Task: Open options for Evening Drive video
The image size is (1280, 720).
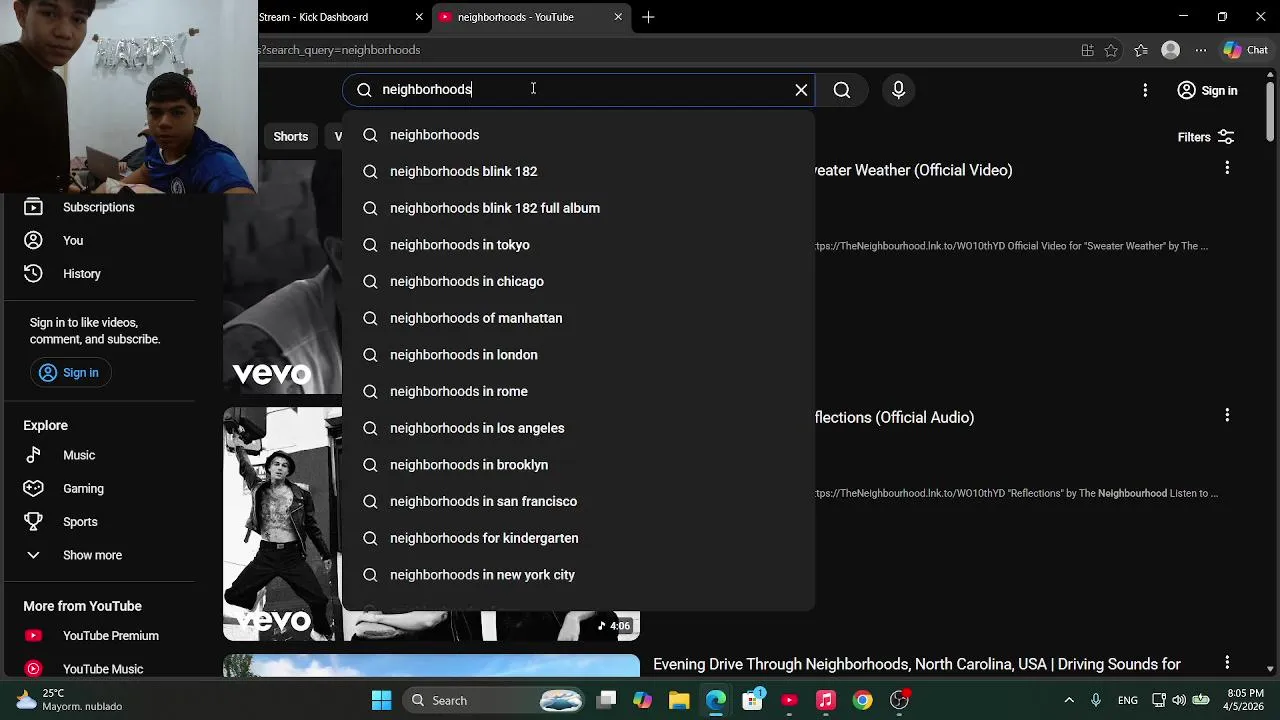Action: [1227, 663]
